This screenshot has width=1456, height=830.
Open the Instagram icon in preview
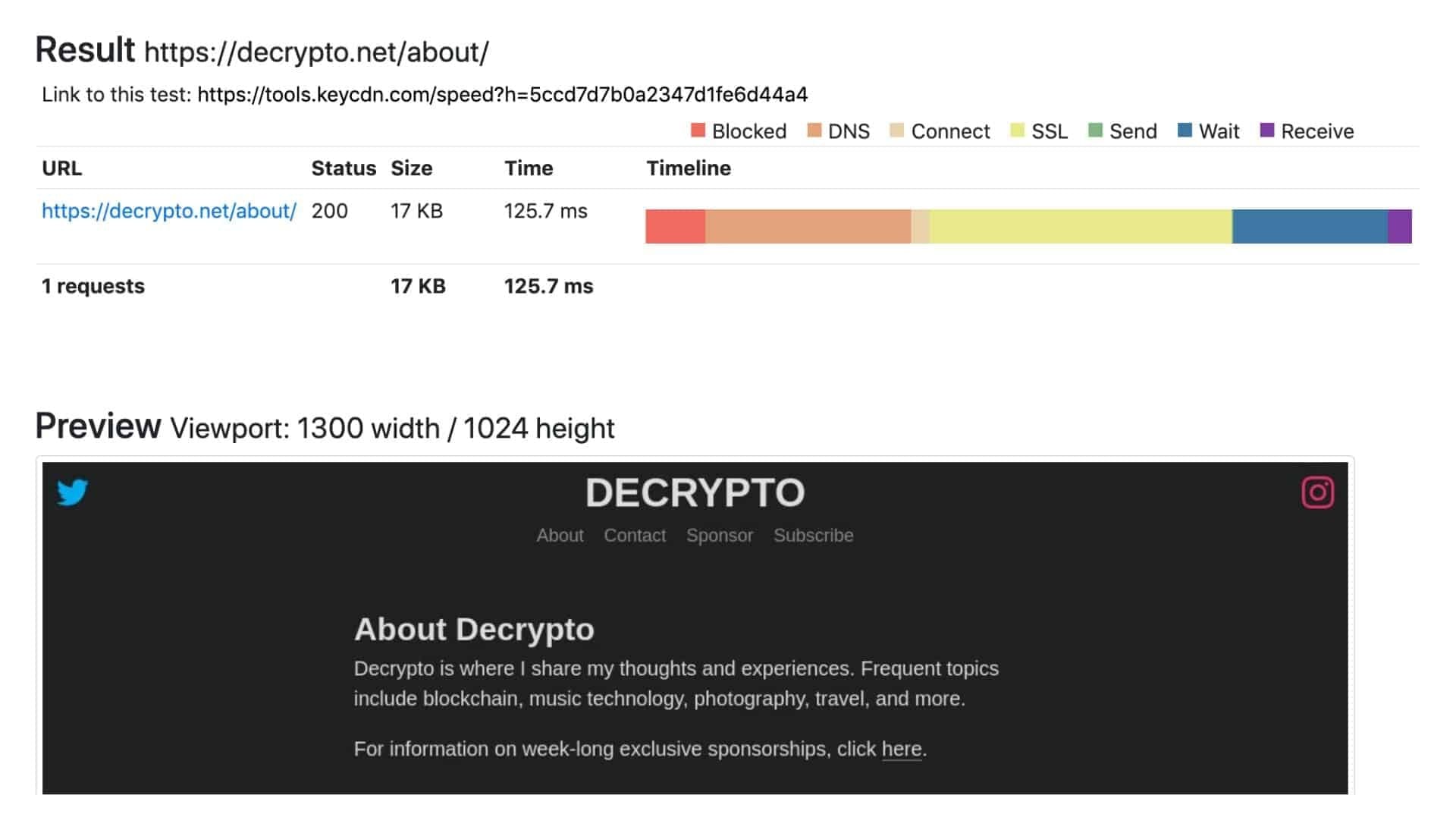point(1318,492)
